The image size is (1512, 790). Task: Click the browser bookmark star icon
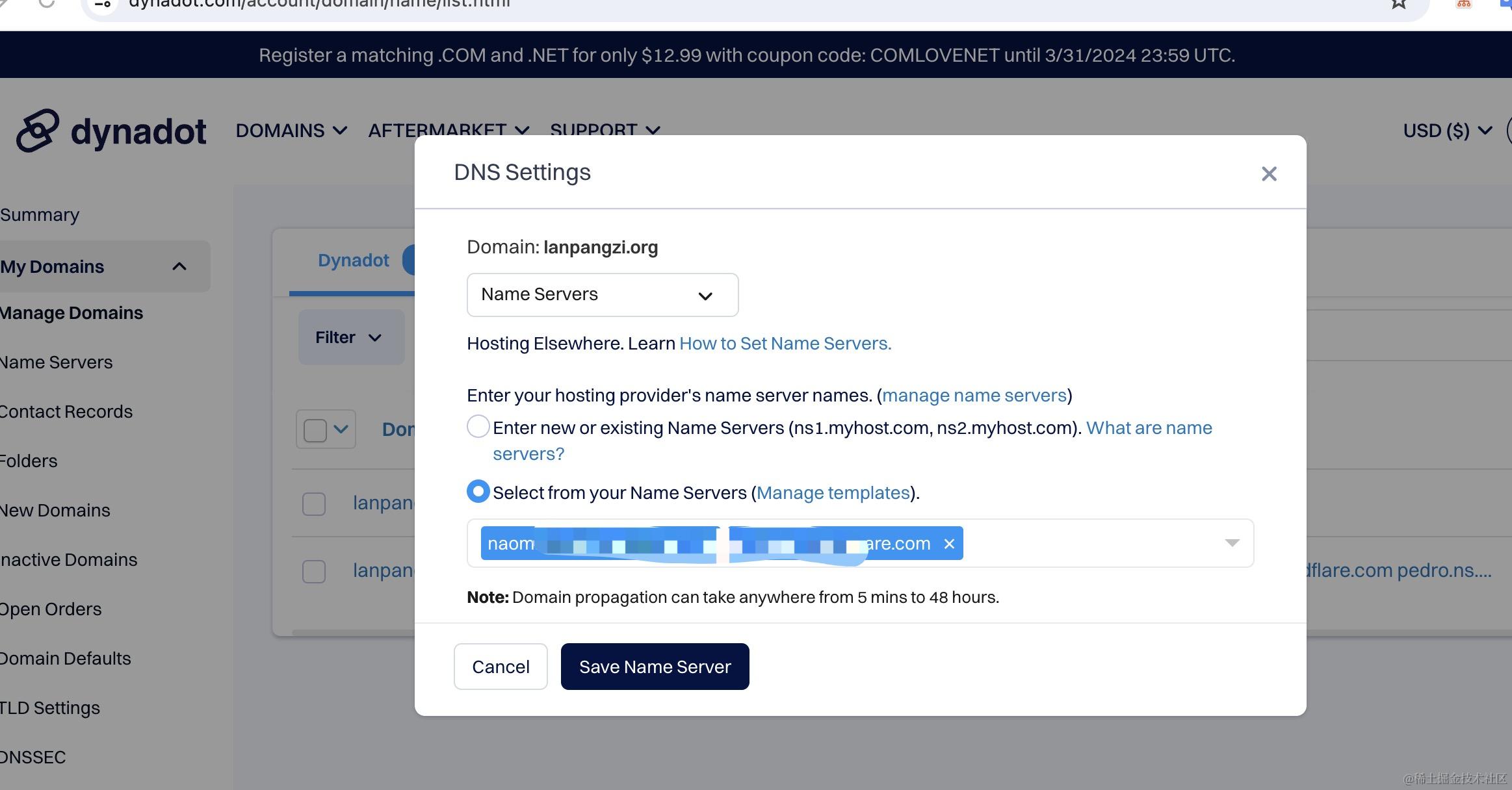coord(1399,4)
